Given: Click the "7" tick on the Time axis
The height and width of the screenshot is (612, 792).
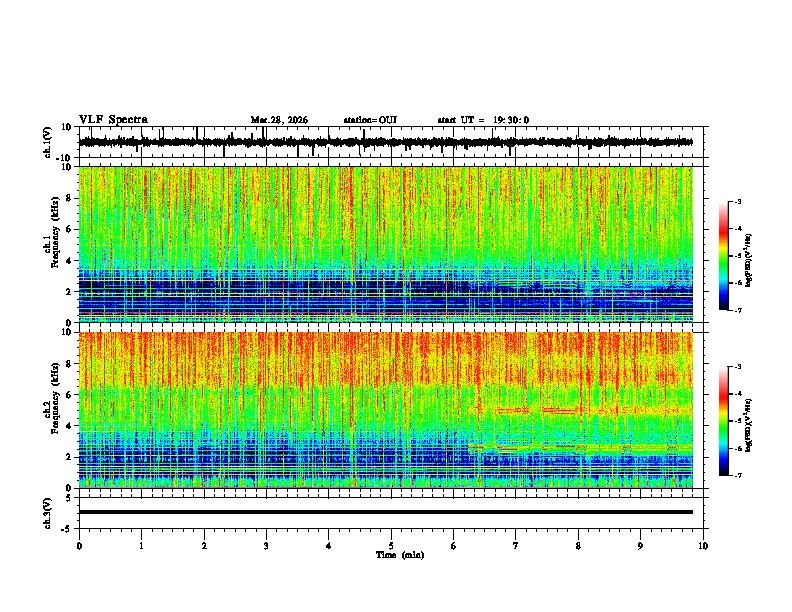Looking at the screenshot, I should coord(516,546).
